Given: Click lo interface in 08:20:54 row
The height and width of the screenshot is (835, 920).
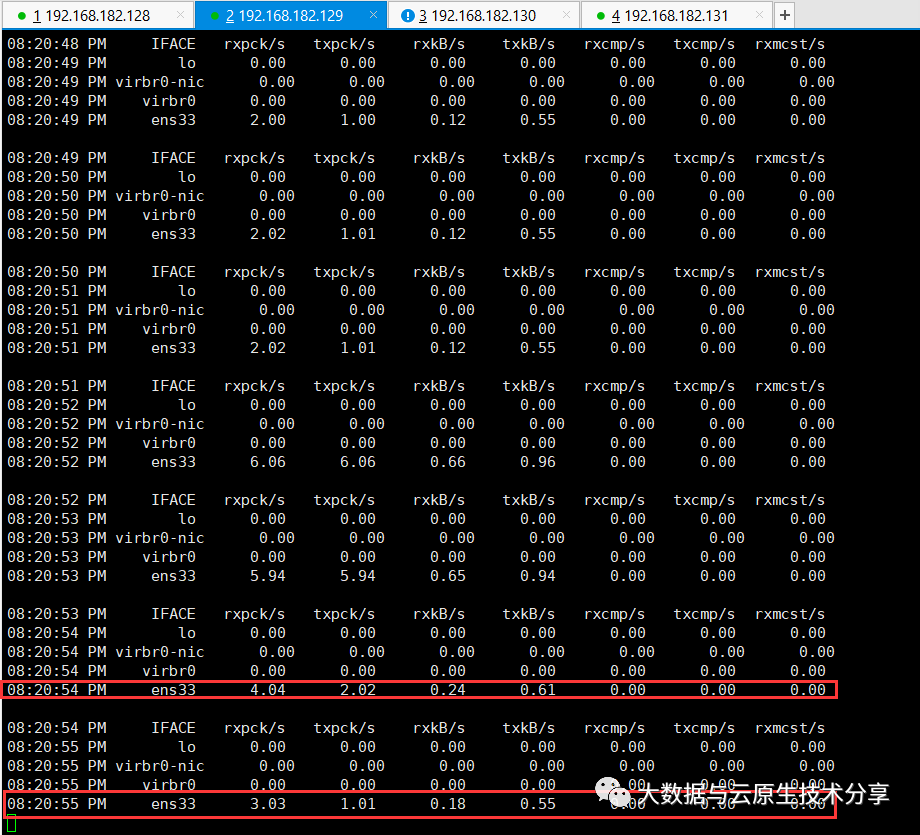Looking at the screenshot, I should click(187, 633).
